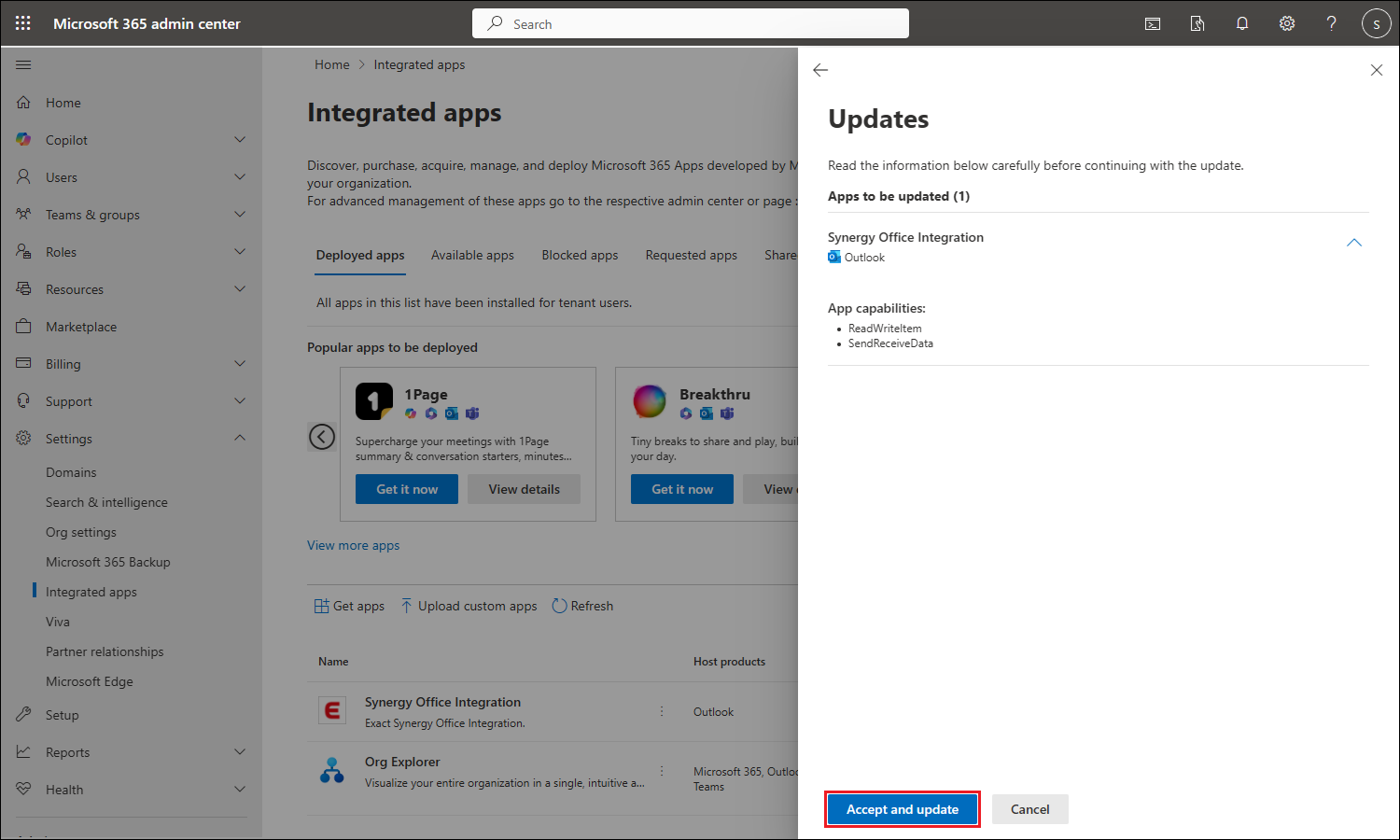This screenshot has height=840, width=1400.
Task: Open the View more apps link
Action: (353, 545)
